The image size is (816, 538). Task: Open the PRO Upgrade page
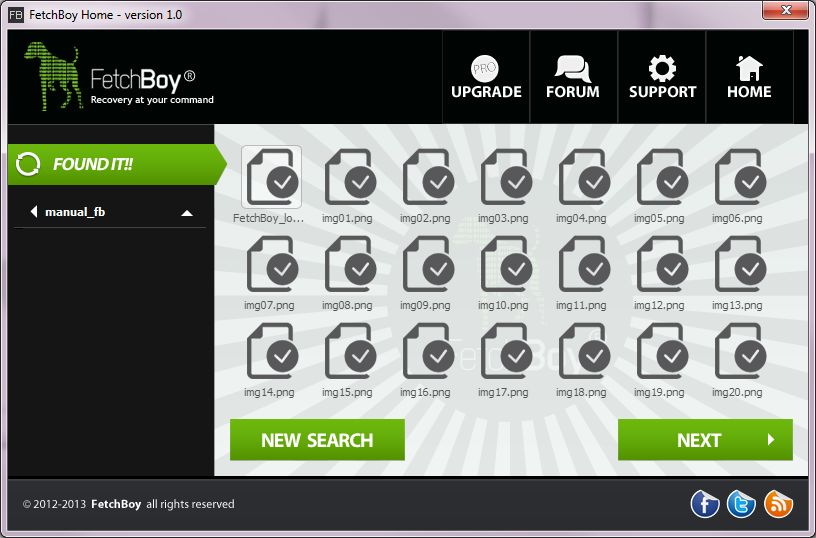pyautogui.click(x=486, y=77)
